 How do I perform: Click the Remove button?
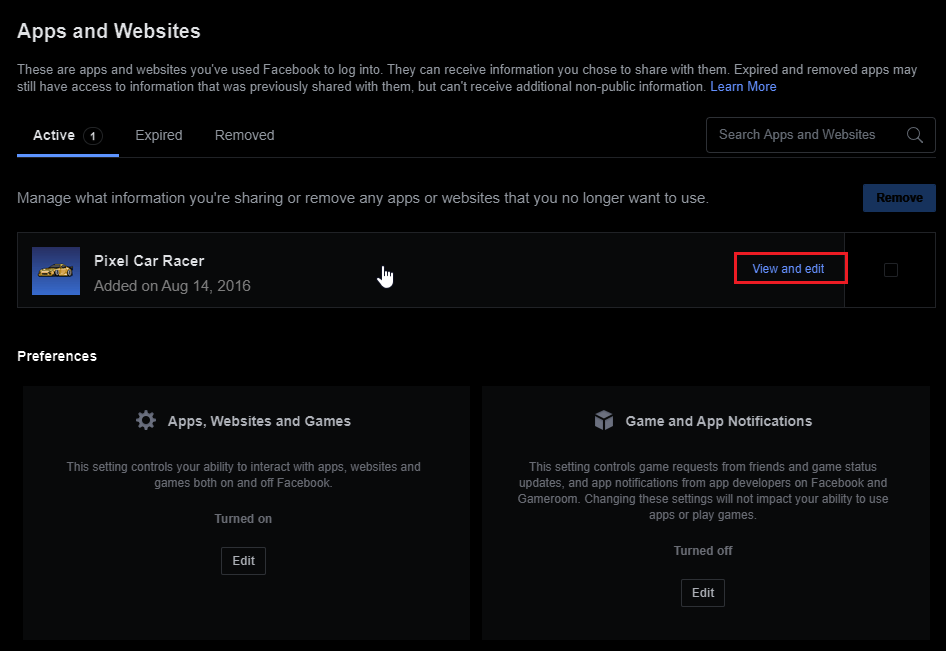point(899,198)
